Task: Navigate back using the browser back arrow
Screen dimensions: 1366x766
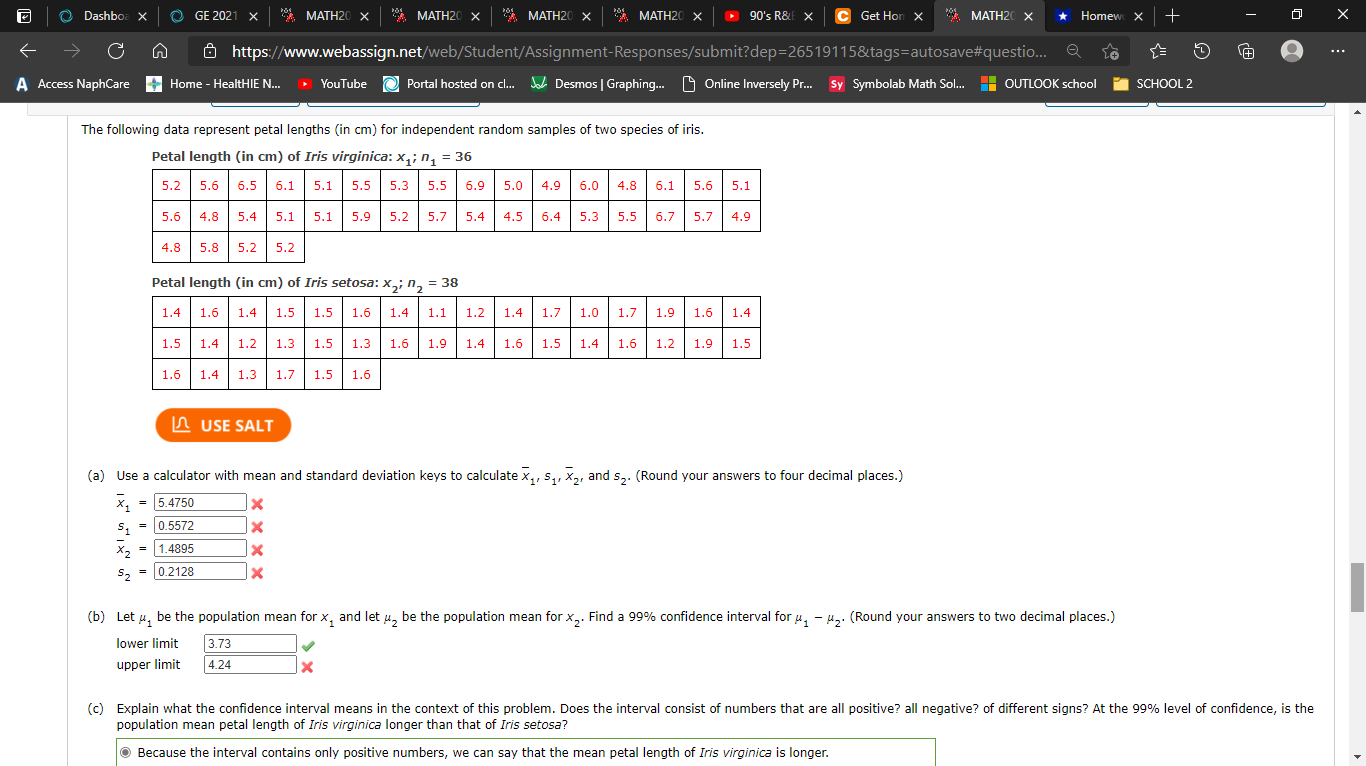Action: (27, 50)
